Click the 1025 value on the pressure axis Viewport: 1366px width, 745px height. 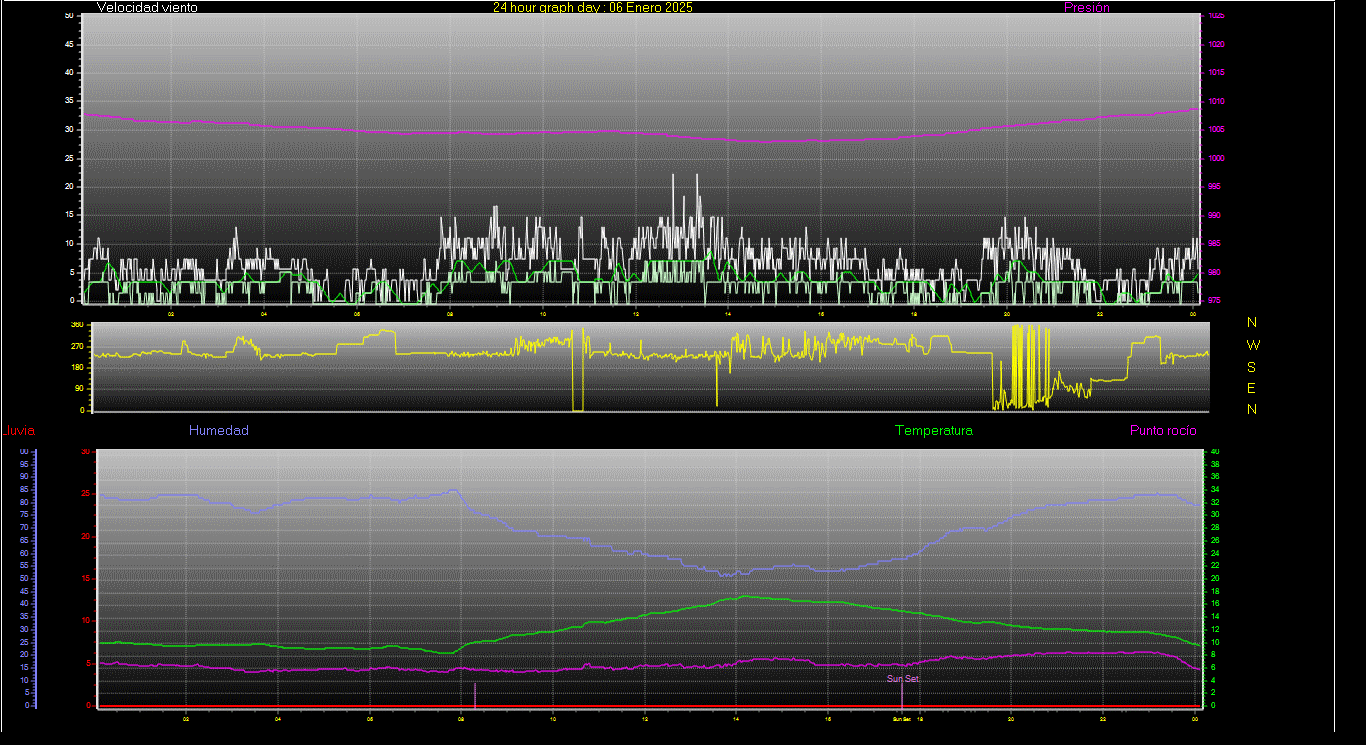pyautogui.click(x=1215, y=16)
